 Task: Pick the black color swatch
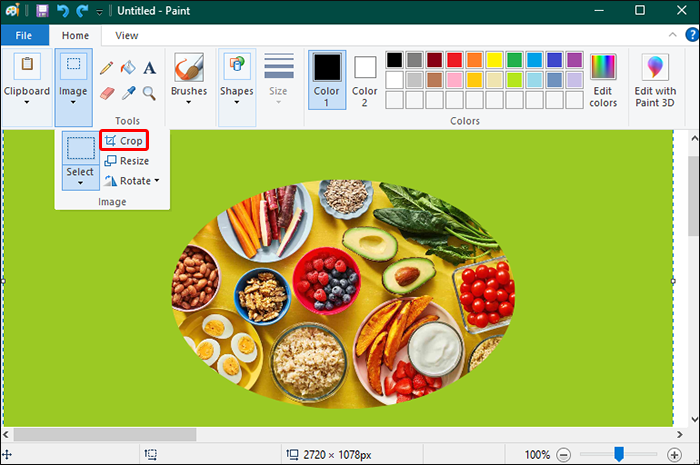coord(394,60)
